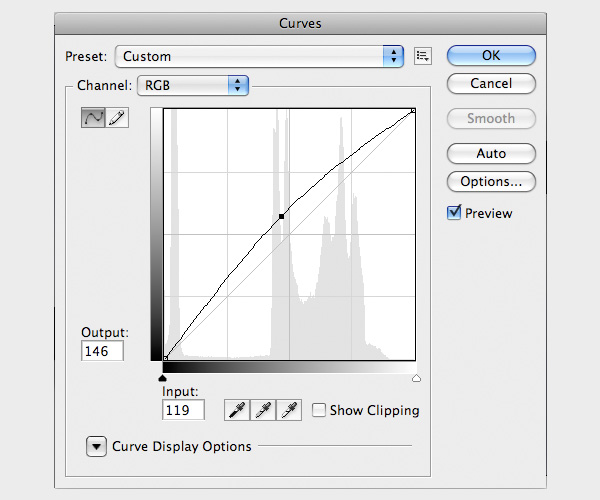Open the Preset dropdown showing Custom

coord(260,57)
